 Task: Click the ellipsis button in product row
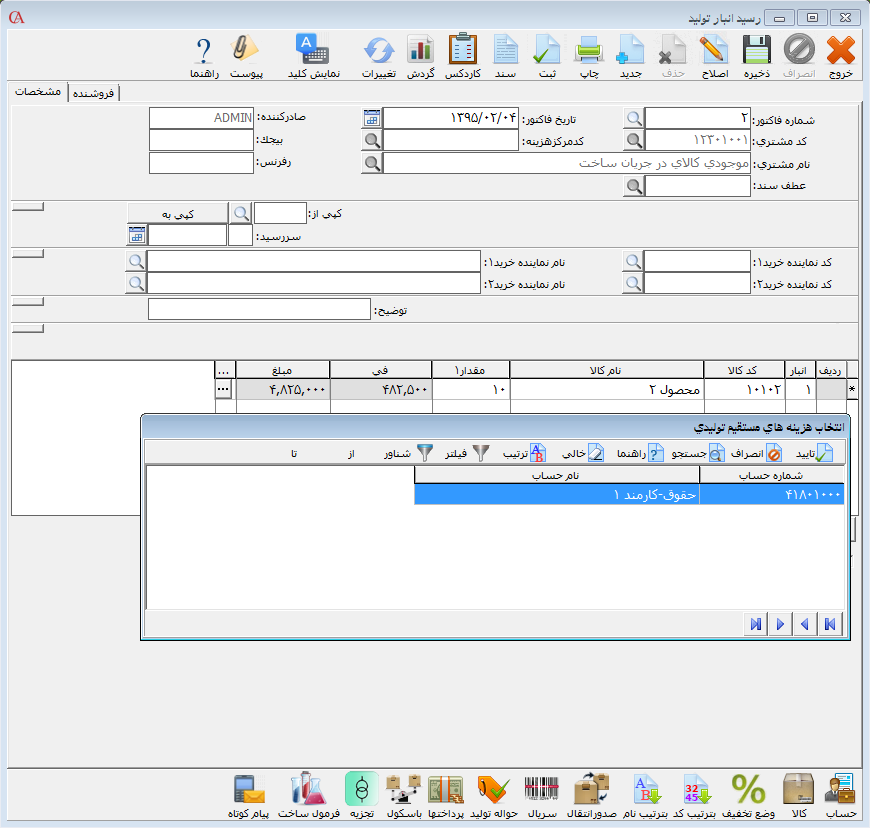click(224, 389)
